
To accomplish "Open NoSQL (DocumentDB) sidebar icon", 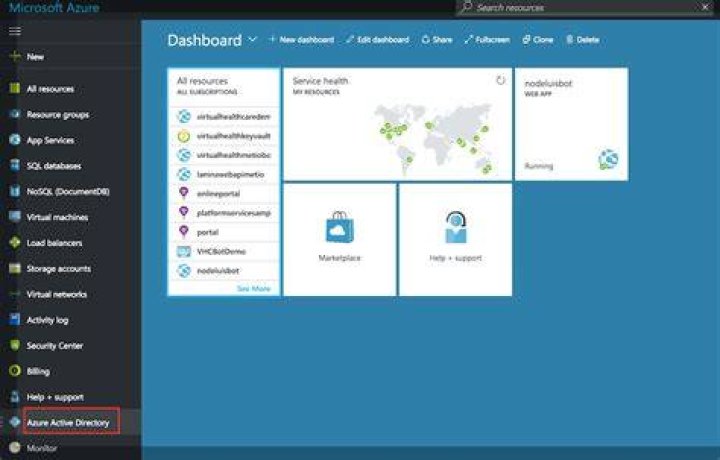I will click(x=15, y=191).
